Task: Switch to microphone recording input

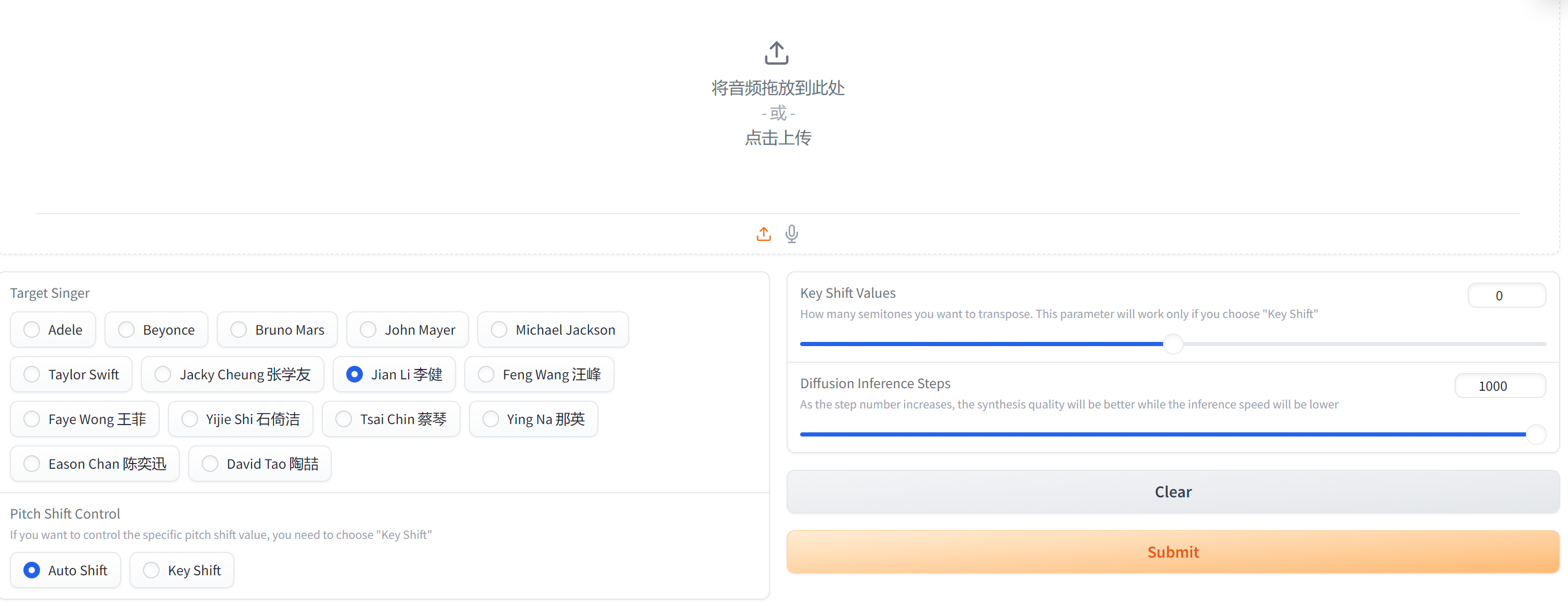Action: [x=791, y=234]
